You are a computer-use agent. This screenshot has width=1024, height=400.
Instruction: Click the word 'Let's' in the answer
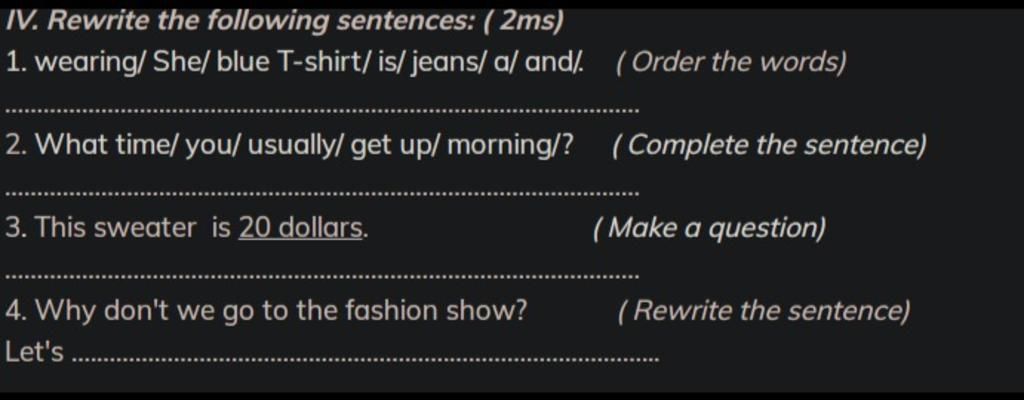[x=35, y=352]
